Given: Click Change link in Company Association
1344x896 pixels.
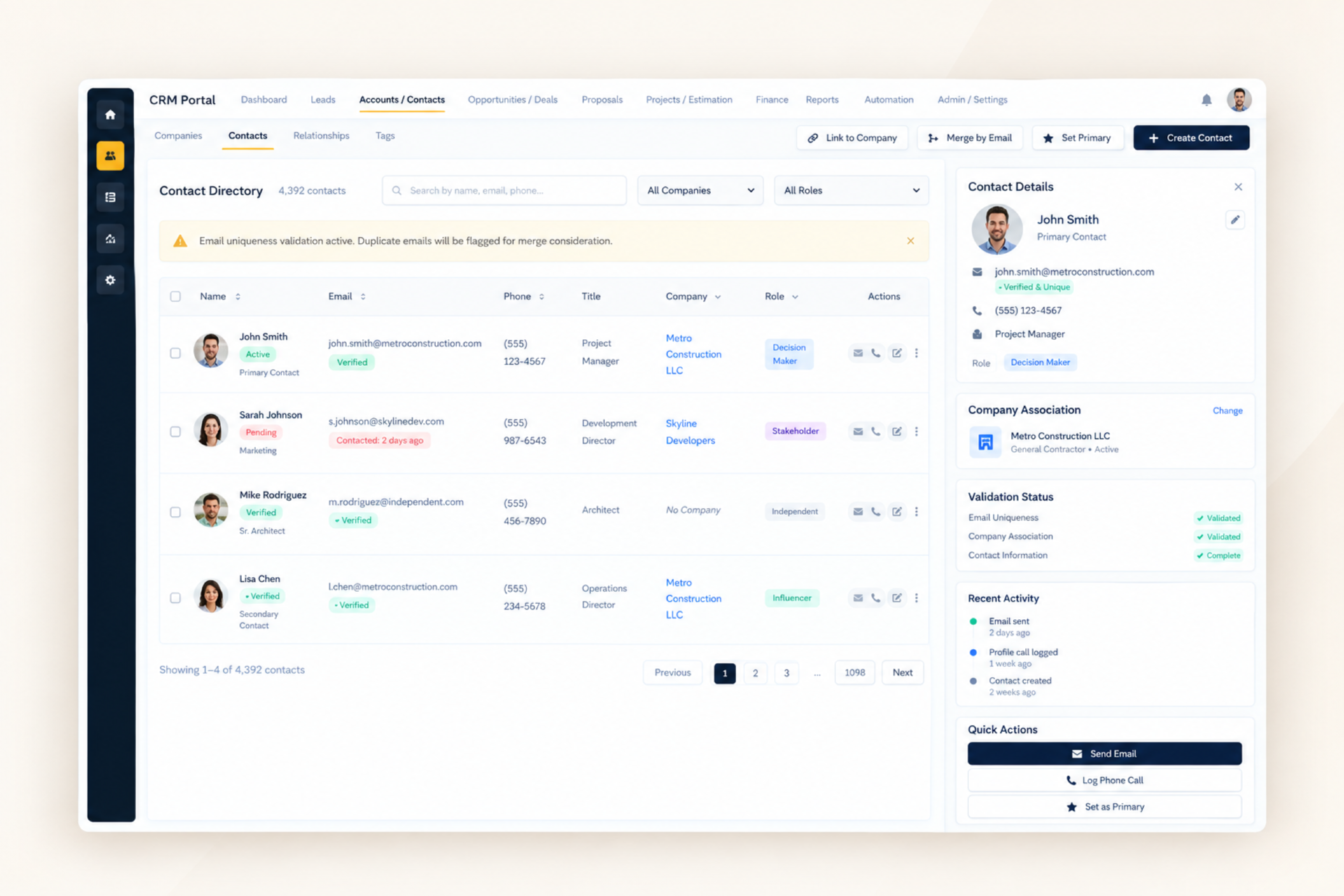Looking at the screenshot, I should coord(1227,410).
